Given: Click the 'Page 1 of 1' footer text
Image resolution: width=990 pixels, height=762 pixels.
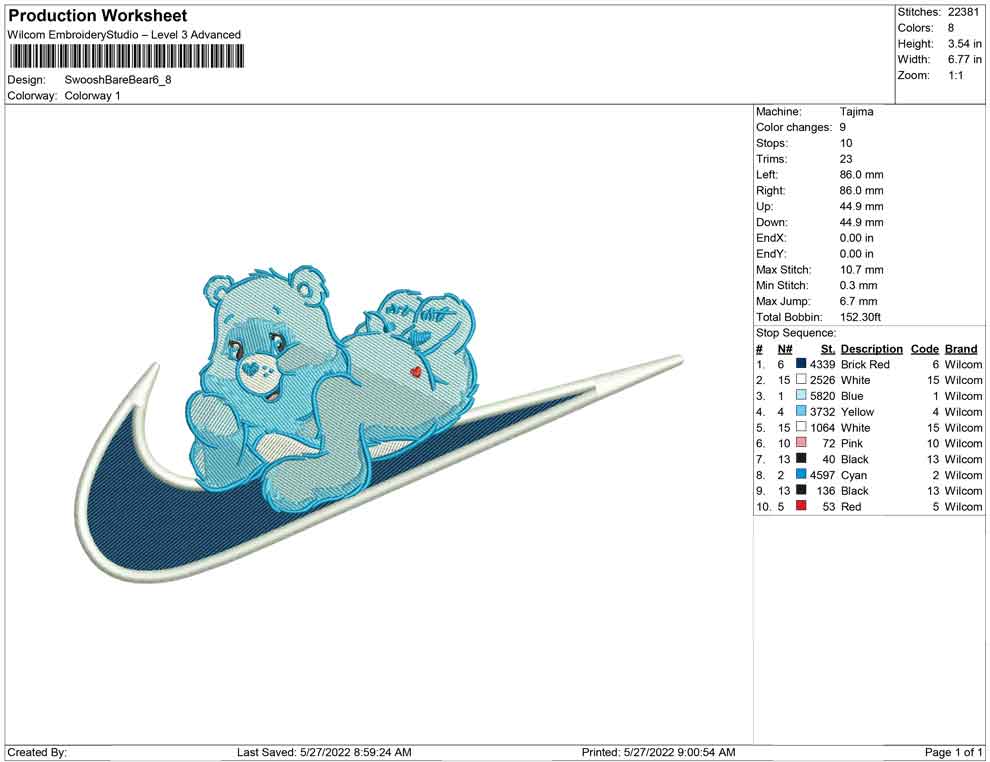Looking at the screenshot, I should click(953, 752).
